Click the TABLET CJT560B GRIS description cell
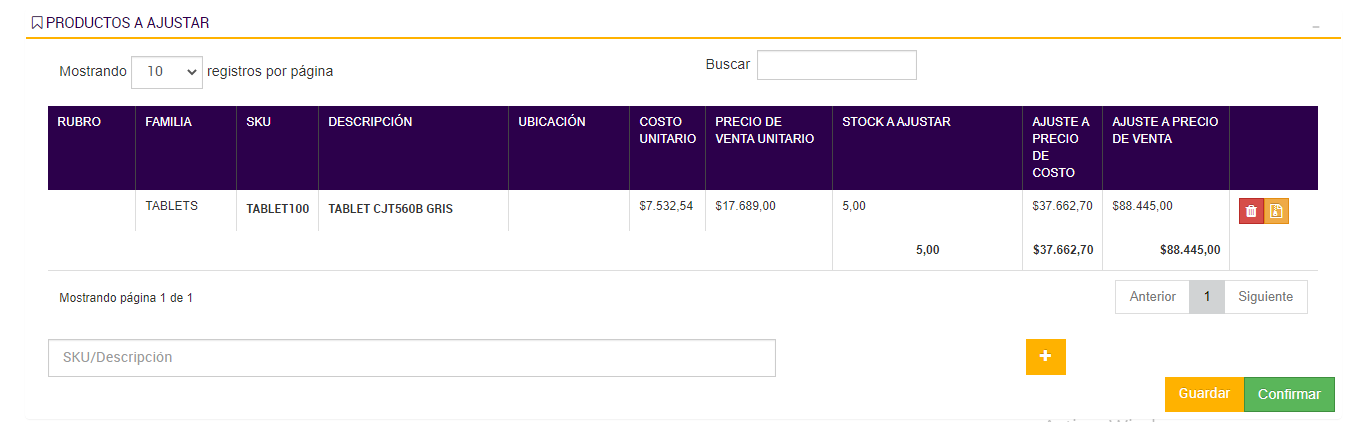Screen dimensions: 1361x422 pos(384,209)
